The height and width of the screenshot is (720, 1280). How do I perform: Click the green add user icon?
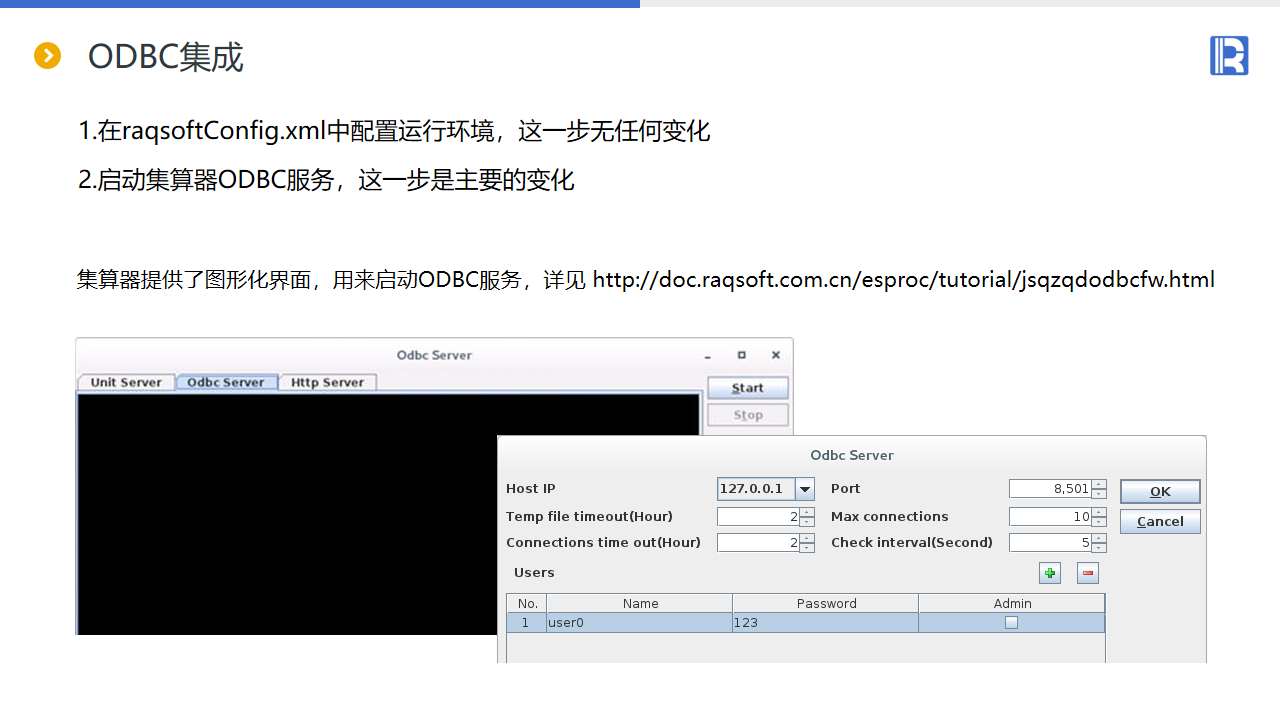1050,573
